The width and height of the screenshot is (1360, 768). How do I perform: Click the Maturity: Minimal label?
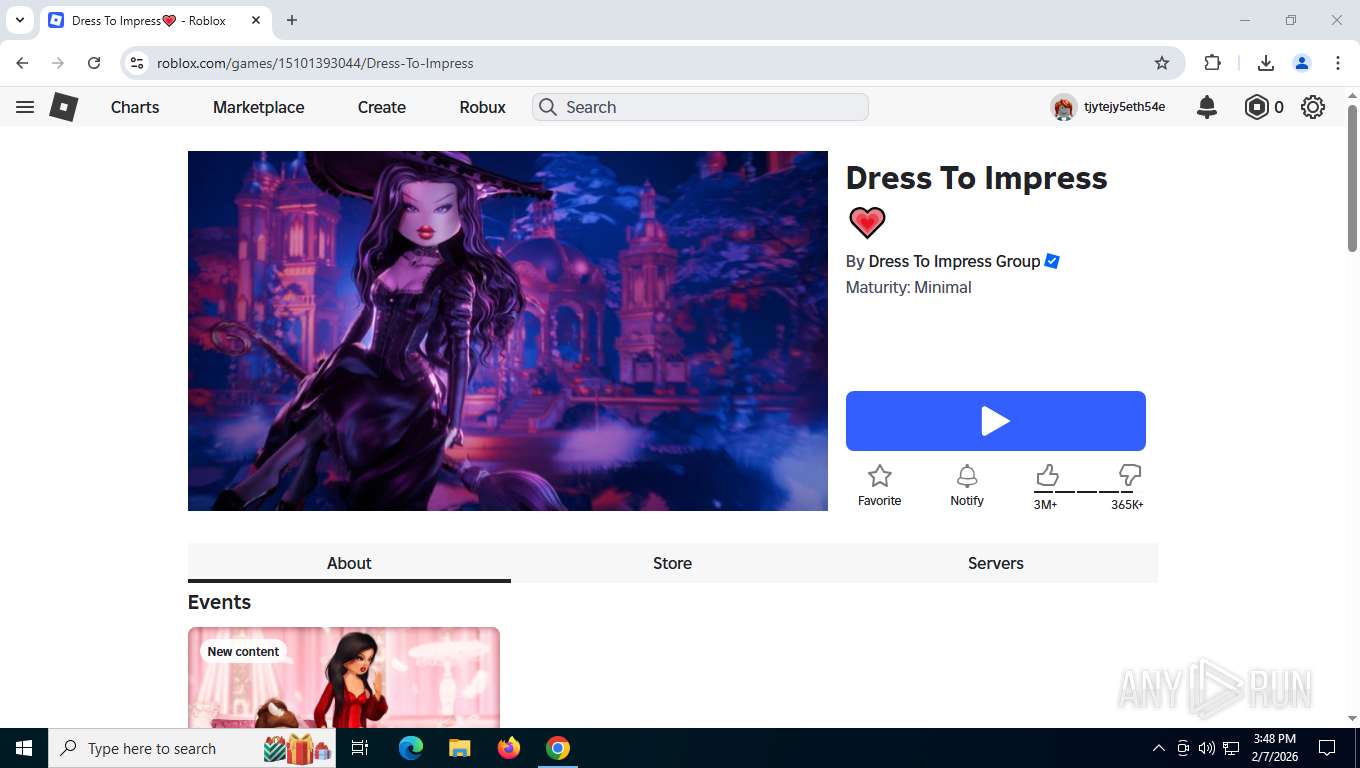click(x=908, y=287)
